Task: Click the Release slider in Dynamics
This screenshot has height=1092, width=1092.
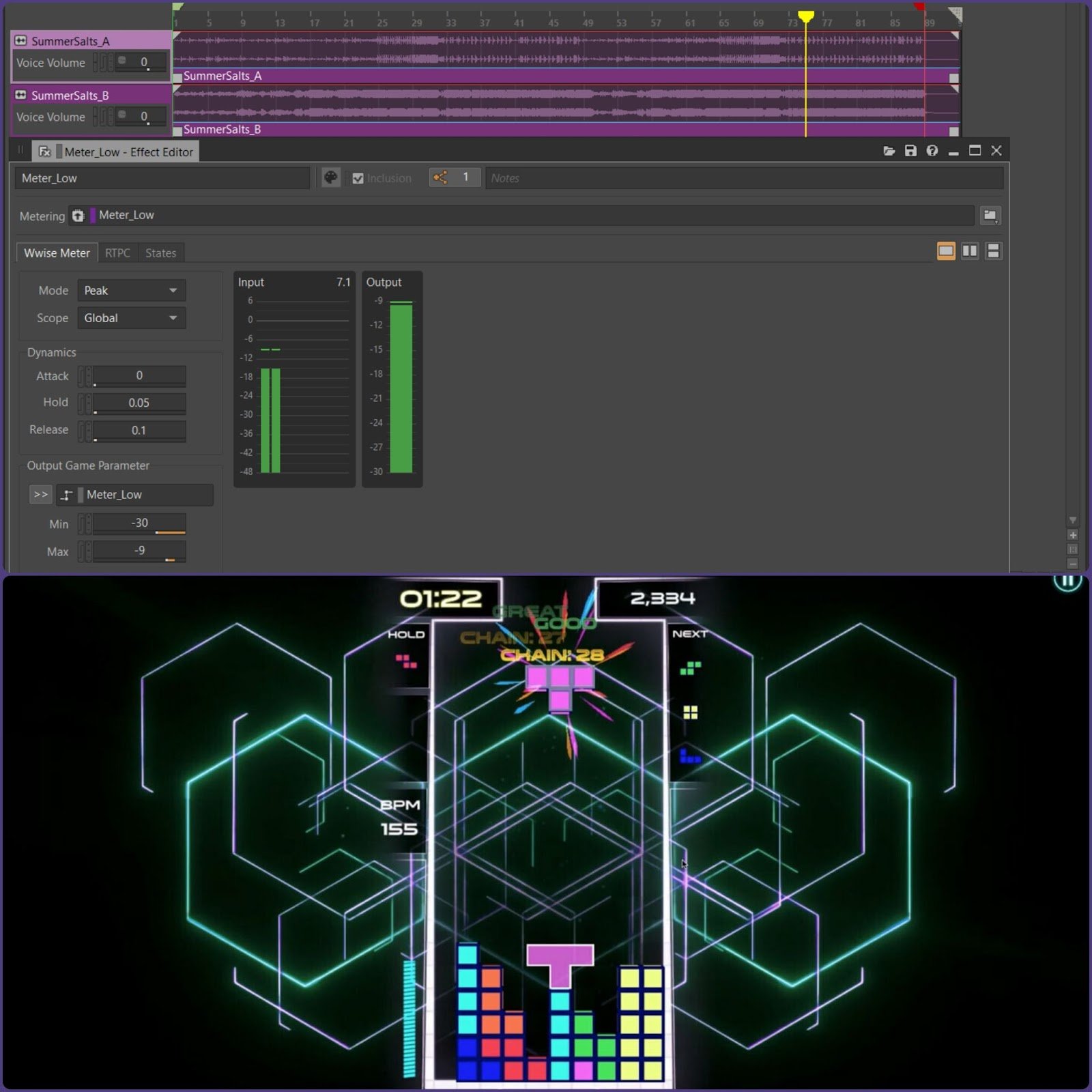Action: click(139, 431)
